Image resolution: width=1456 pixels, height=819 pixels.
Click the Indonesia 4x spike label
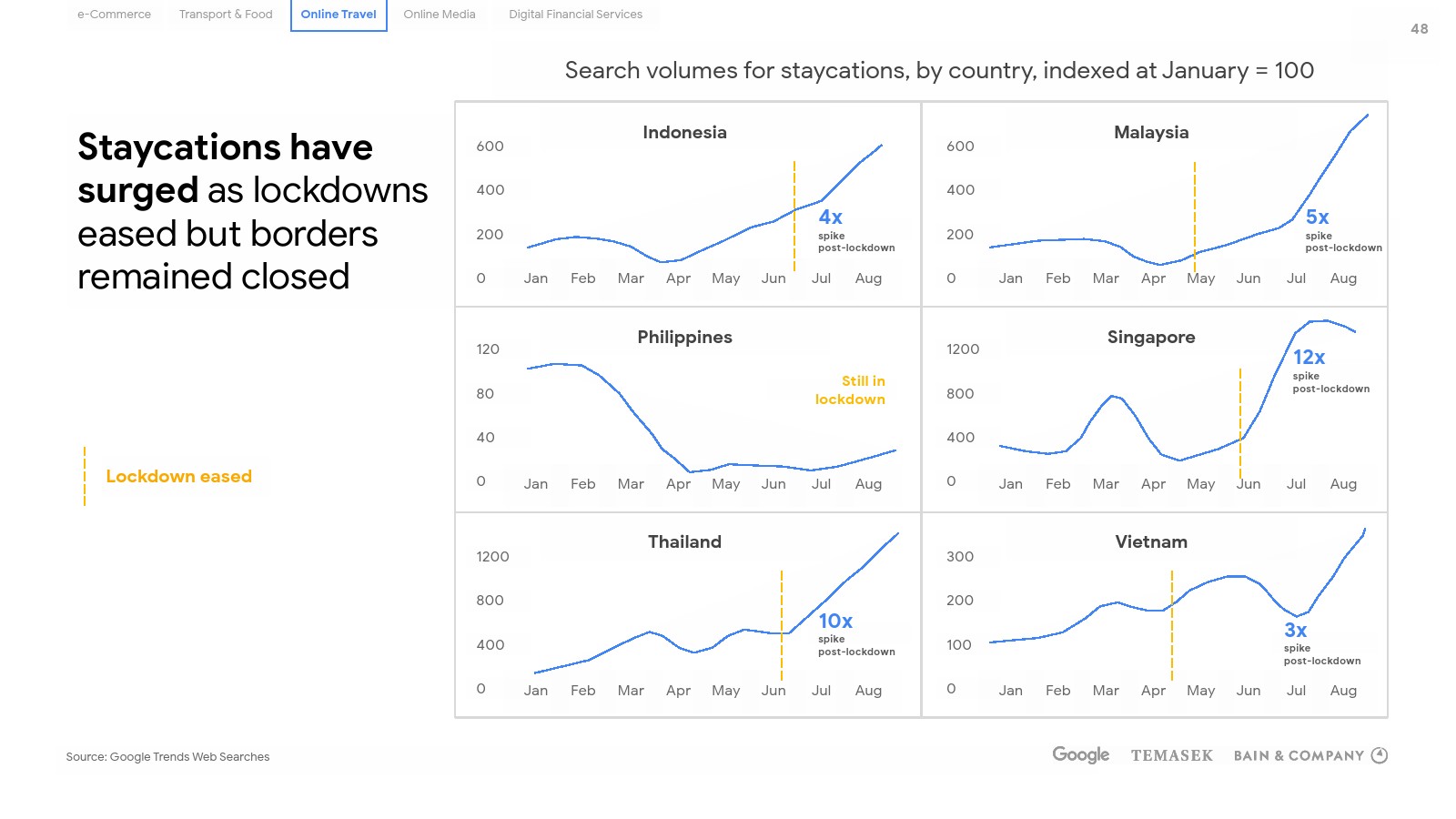(830, 217)
